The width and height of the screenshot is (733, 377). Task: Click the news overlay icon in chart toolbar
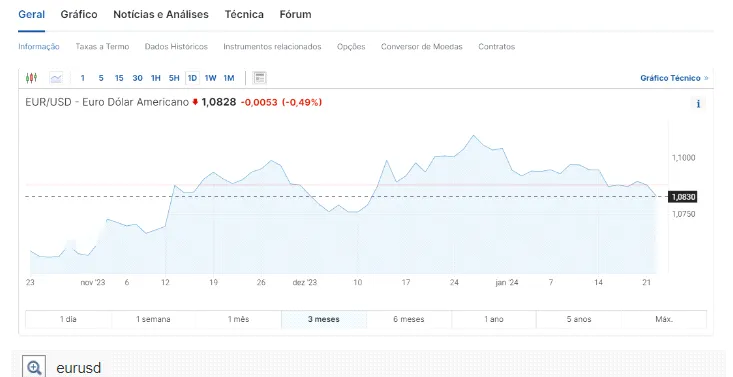[260, 78]
